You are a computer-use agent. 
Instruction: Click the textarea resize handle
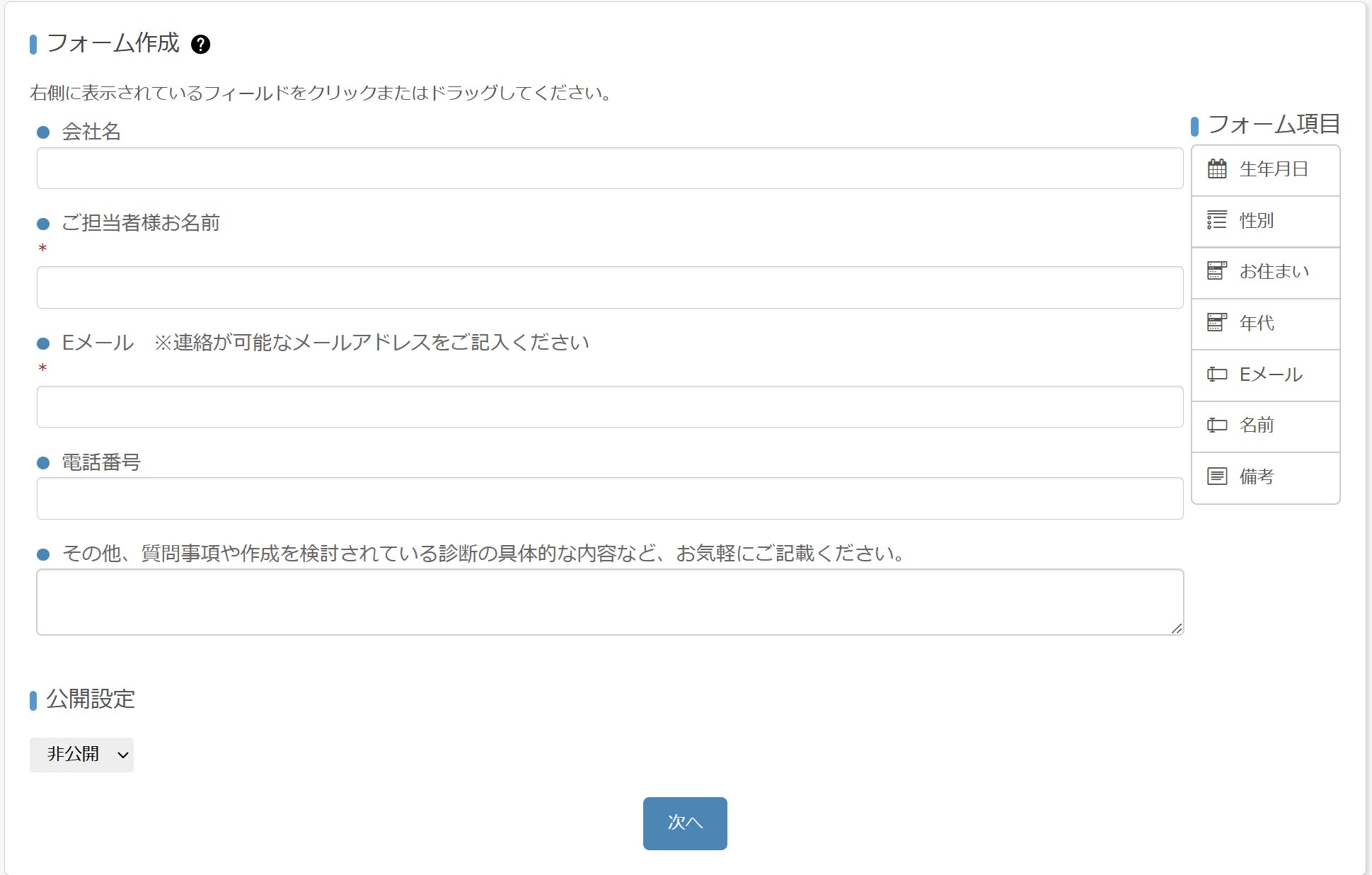(1176, 628)
